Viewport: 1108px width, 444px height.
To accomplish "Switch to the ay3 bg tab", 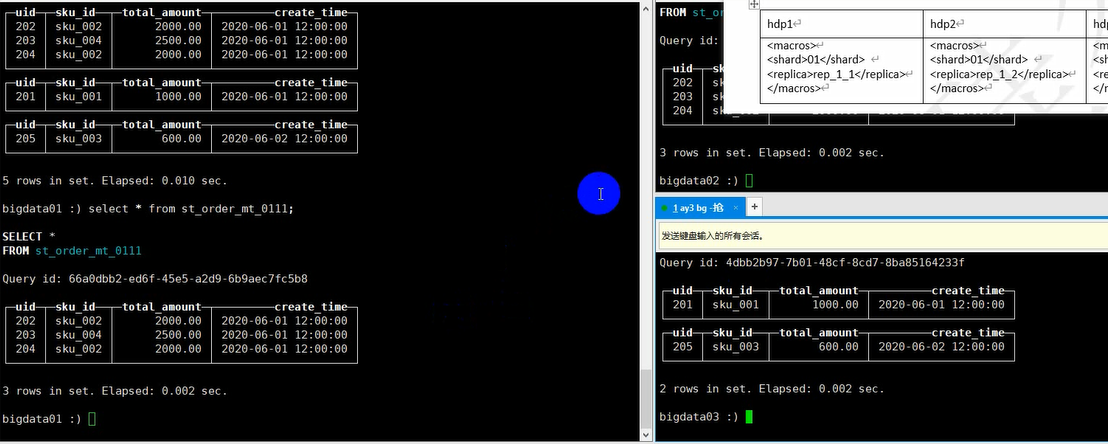I will point(698,208).
